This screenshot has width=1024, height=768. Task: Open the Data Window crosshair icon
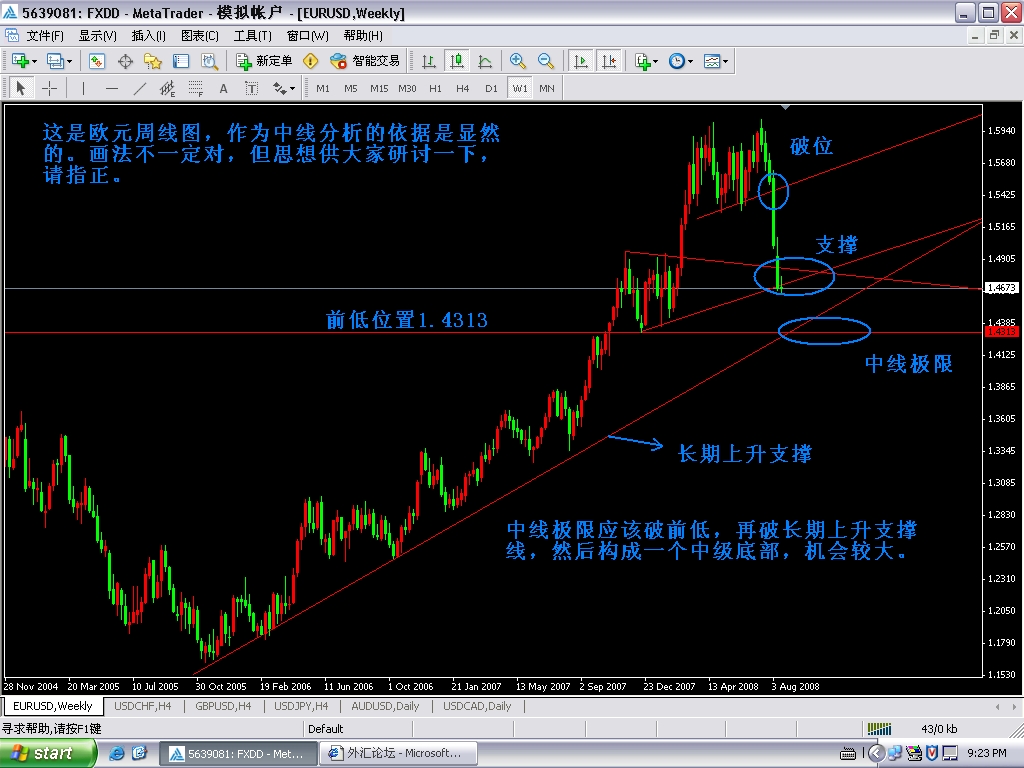(125, 61)
